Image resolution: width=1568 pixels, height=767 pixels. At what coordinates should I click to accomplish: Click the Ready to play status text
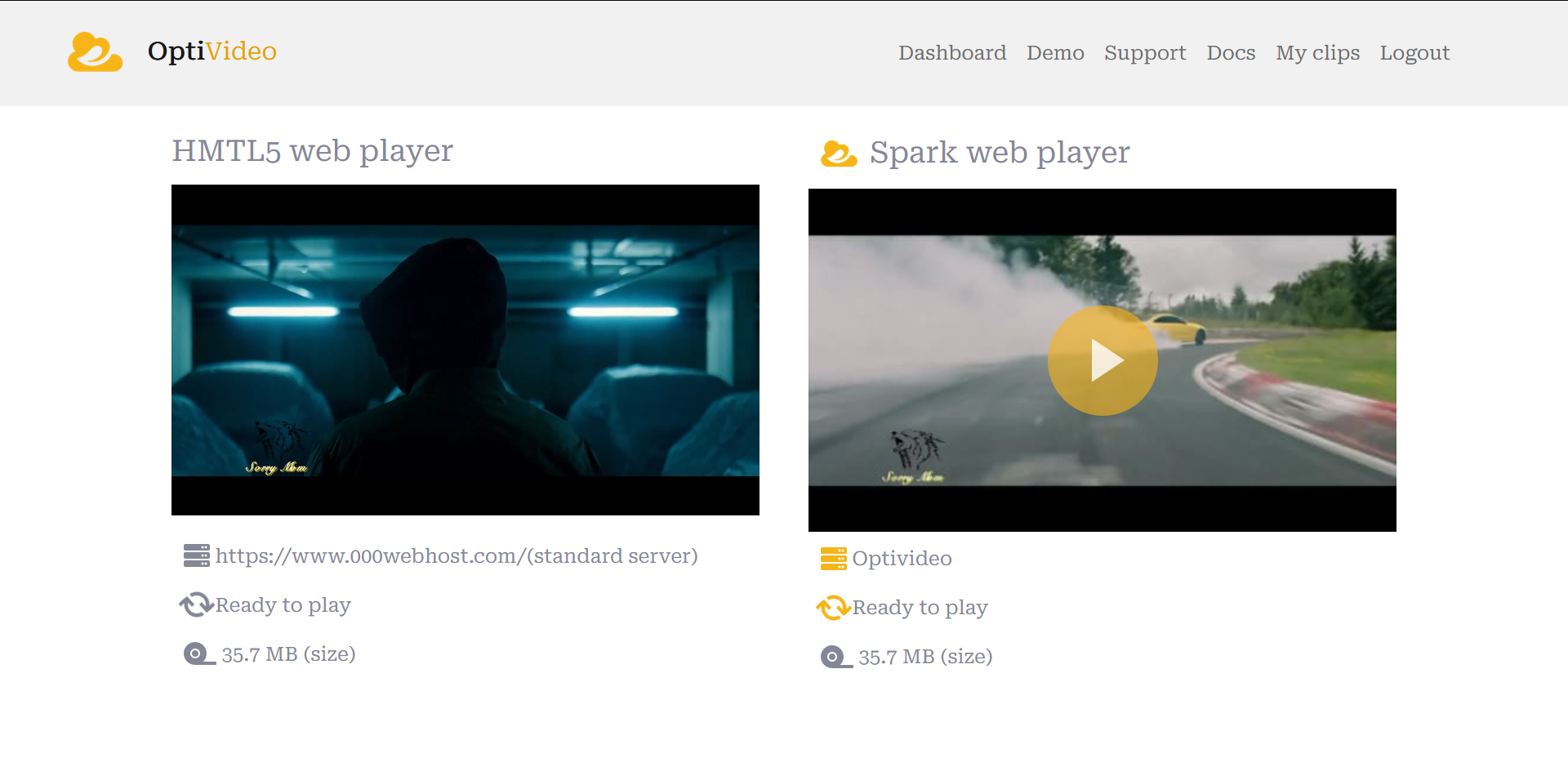(283, 604)
